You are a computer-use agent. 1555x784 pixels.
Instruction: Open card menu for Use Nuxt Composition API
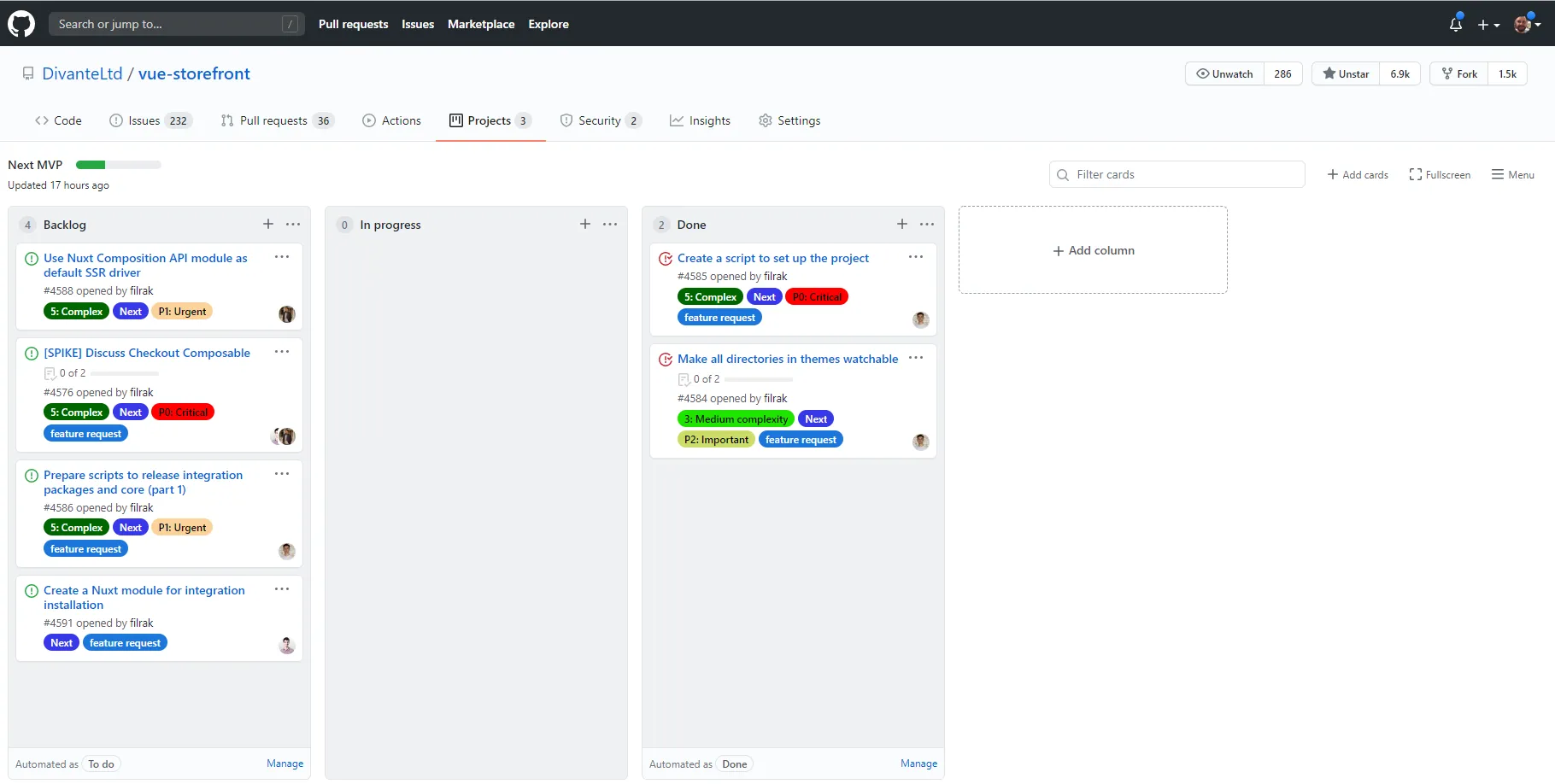(282, 257)
